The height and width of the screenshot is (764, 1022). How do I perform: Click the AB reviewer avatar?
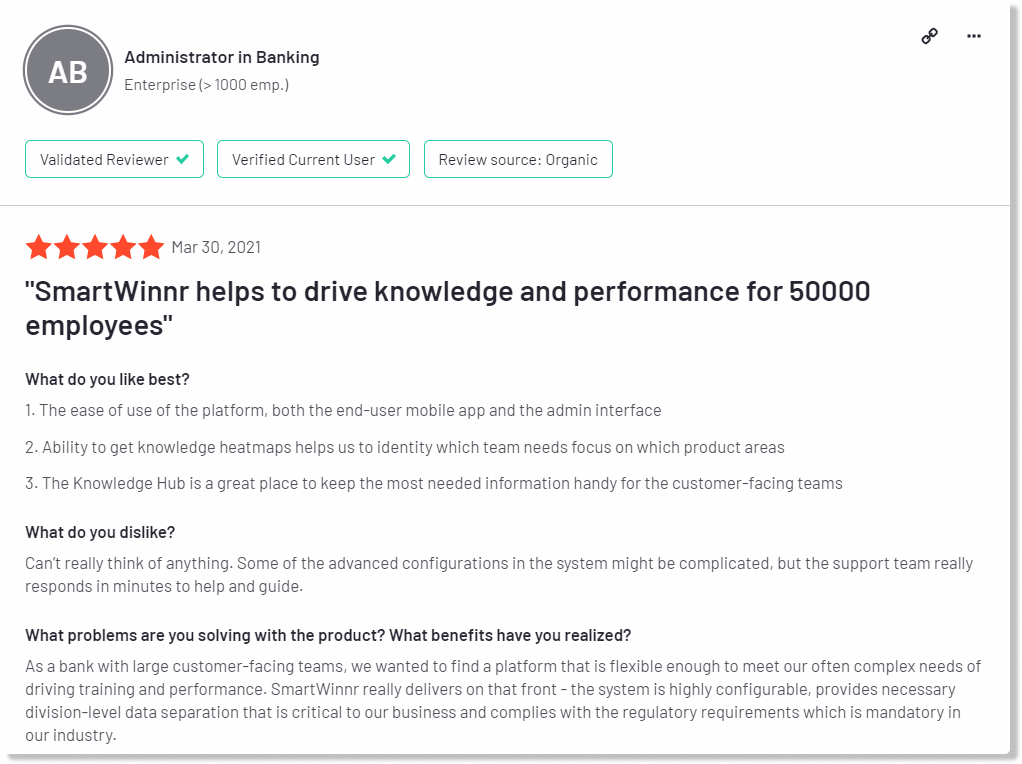pyautogui.click(x=68, y=70)
